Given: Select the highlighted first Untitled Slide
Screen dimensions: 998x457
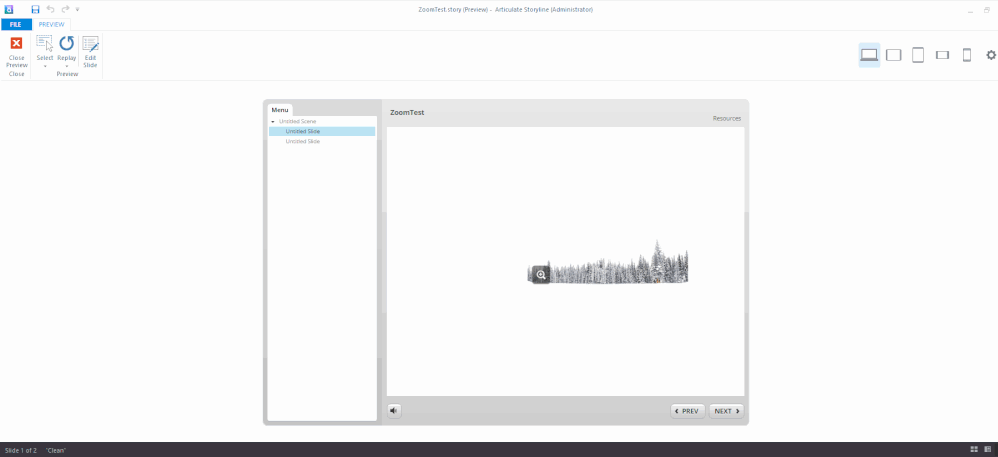Looking at the screenshot, I should (322, 131).
